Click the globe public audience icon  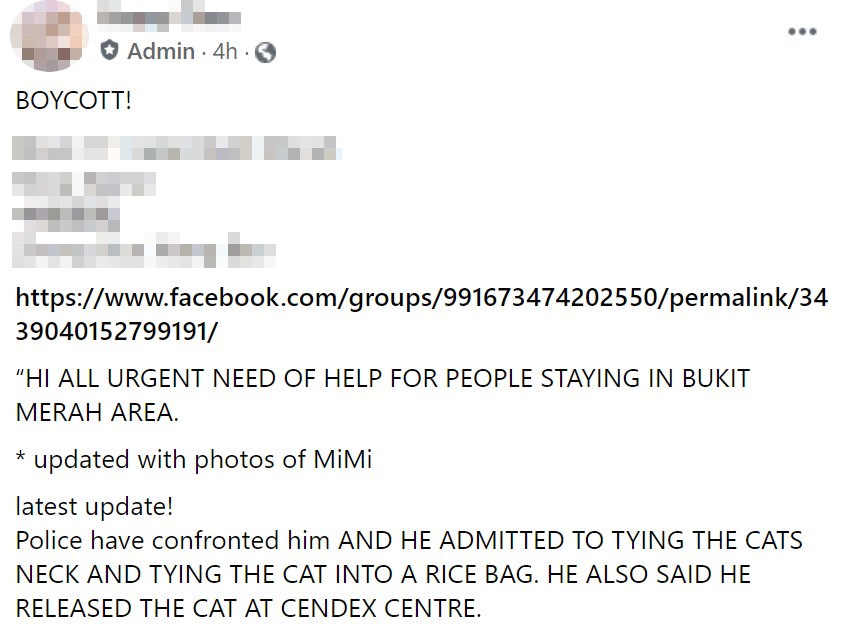[265, 52]
